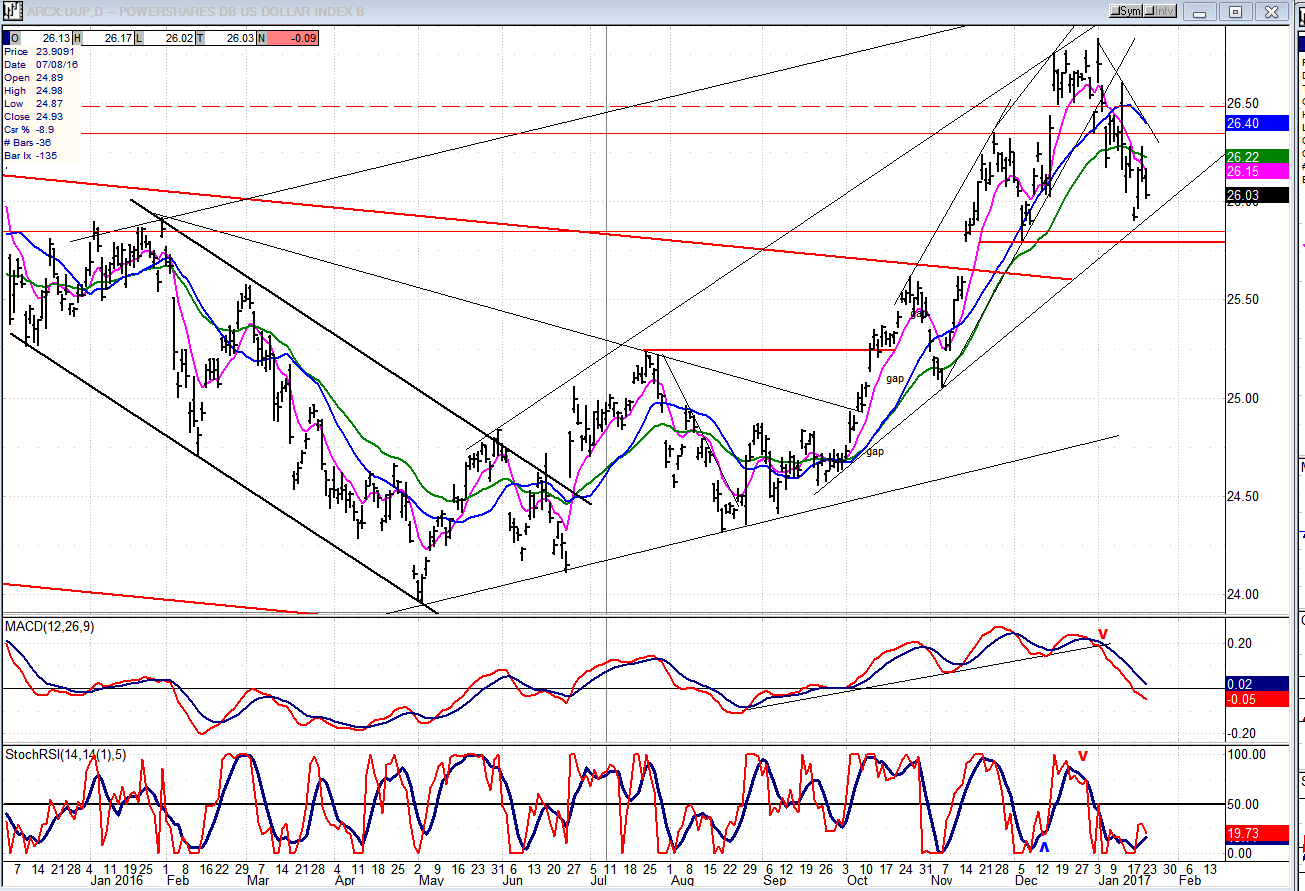
Task: Click the red V marker on StochRSI panel
Action: point(1081,756)
